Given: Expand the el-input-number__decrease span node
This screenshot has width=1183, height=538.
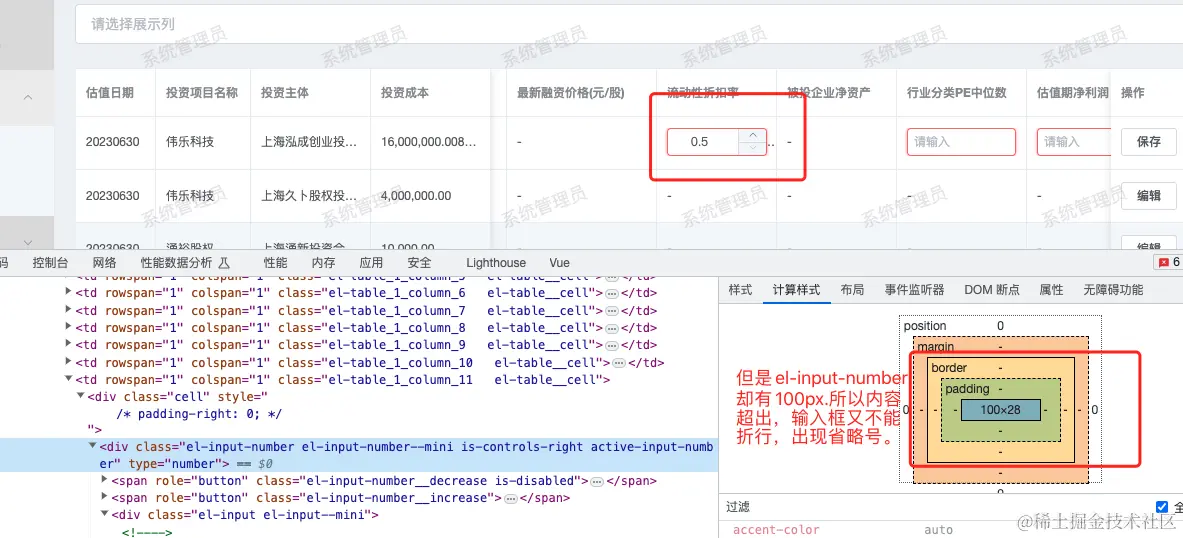Looking at the screenshot, I should point(105,480).
